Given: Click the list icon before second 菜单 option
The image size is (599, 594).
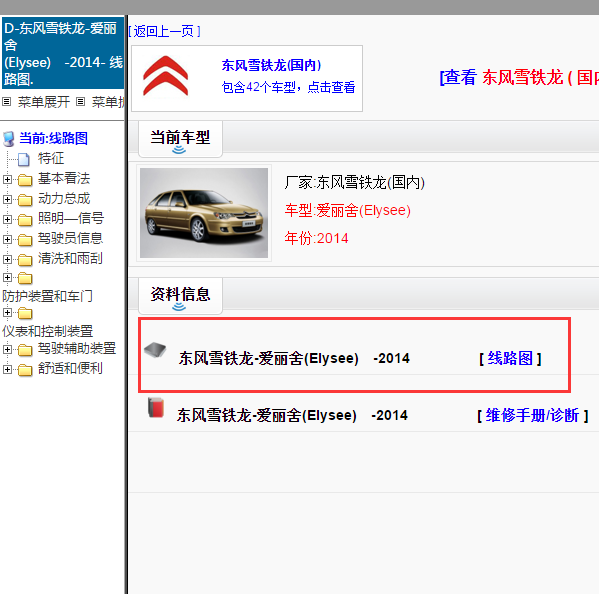Looking at the screenshot, I should click(x=80, y=102).
